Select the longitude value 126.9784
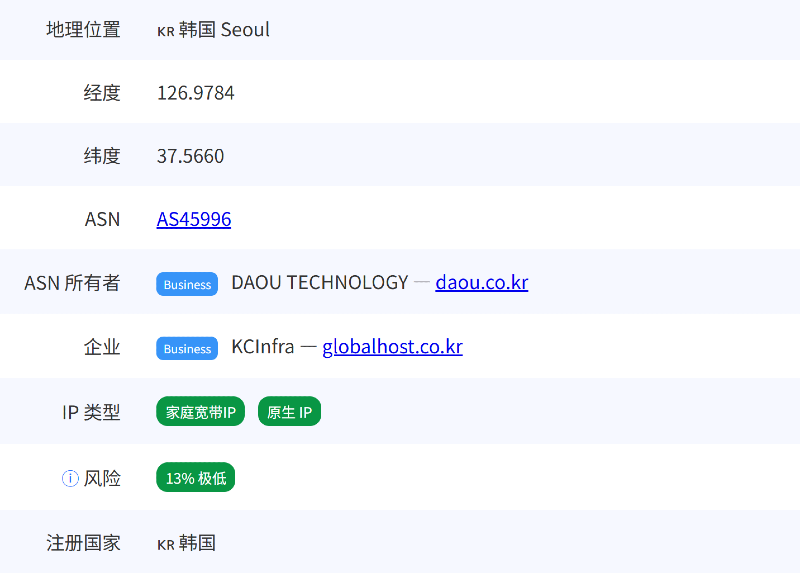This screenshot has width=800, height=577. click(x=196, y=93)
